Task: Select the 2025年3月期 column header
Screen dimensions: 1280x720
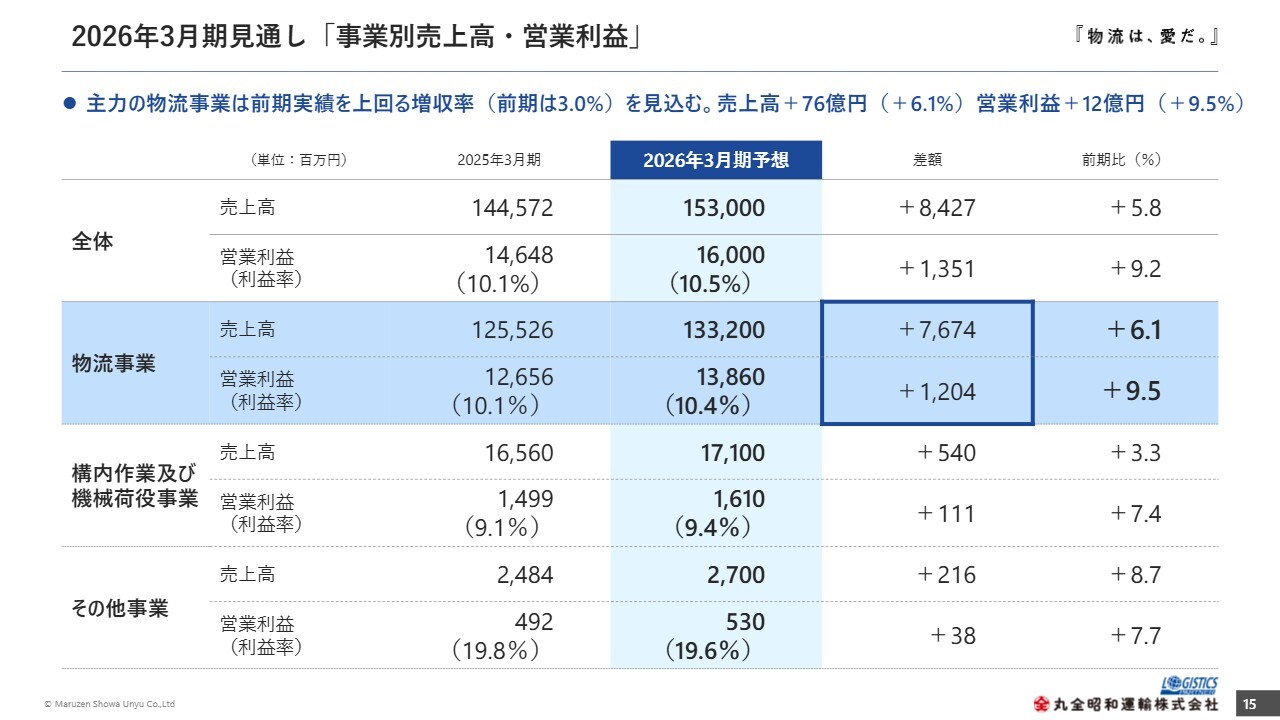Action: 499,160
